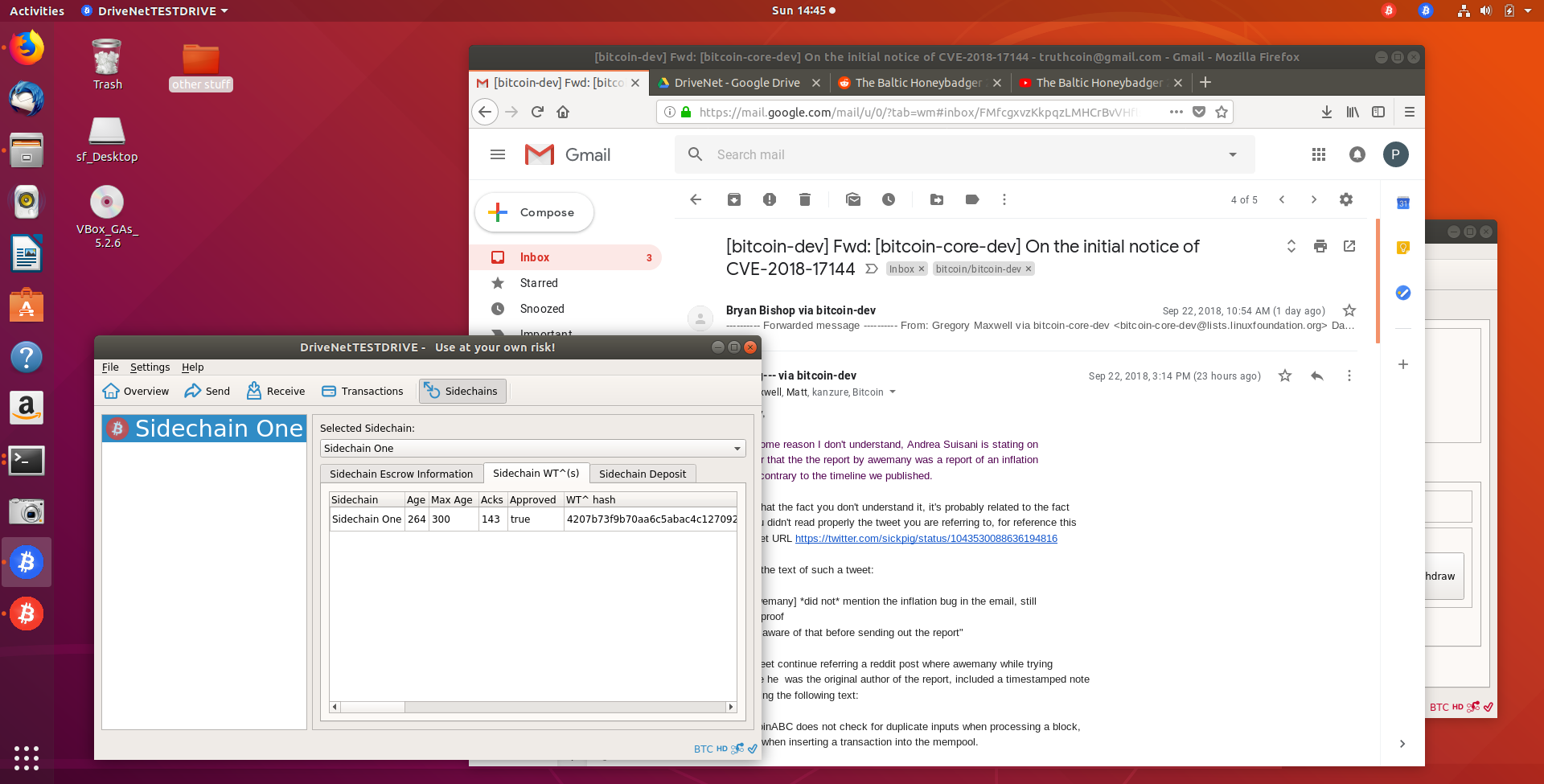The height and width of the screenshot is (784, 1544).
Task: Open the Receive page in DriveNet
Action: click(276, 392)
